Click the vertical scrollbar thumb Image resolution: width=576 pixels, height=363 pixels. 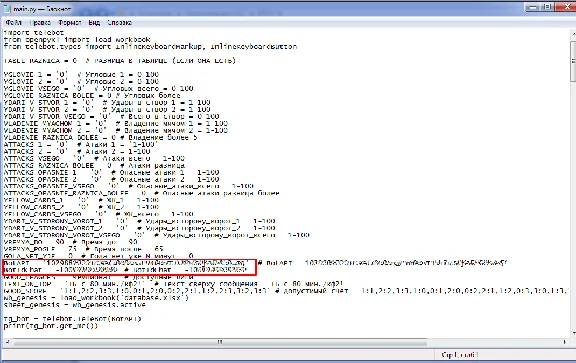click(x=573, y=63)
